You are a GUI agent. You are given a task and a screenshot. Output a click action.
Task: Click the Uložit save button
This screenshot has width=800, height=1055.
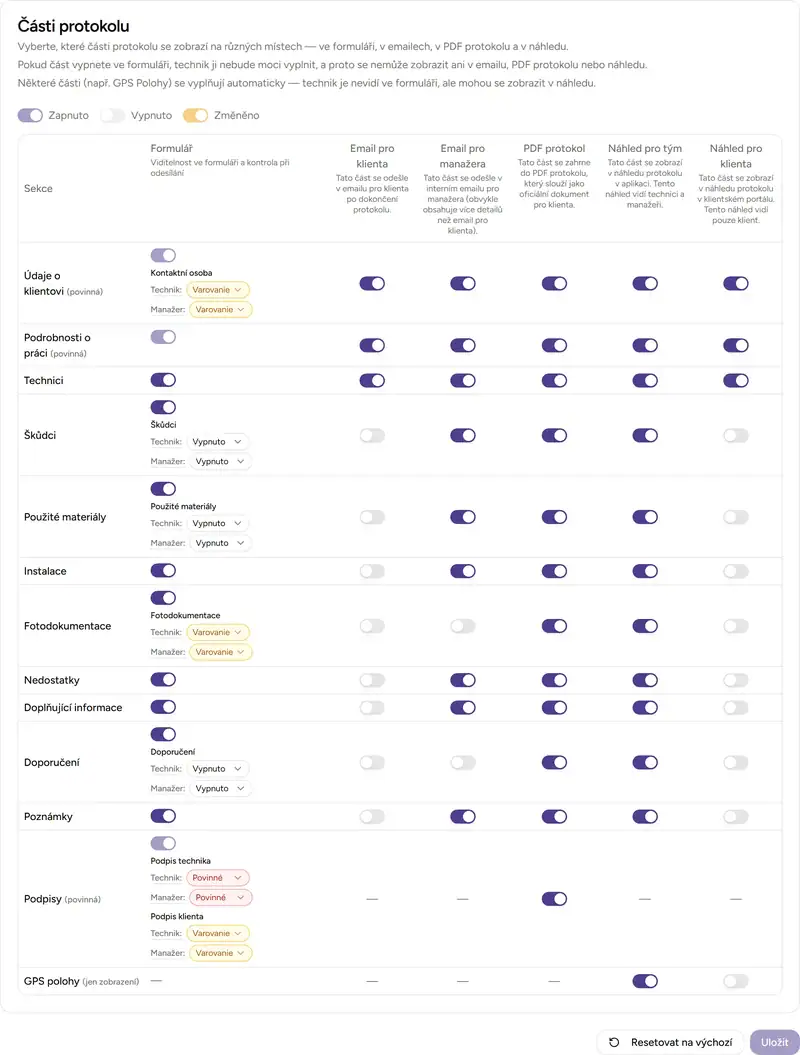[774, 1042]
